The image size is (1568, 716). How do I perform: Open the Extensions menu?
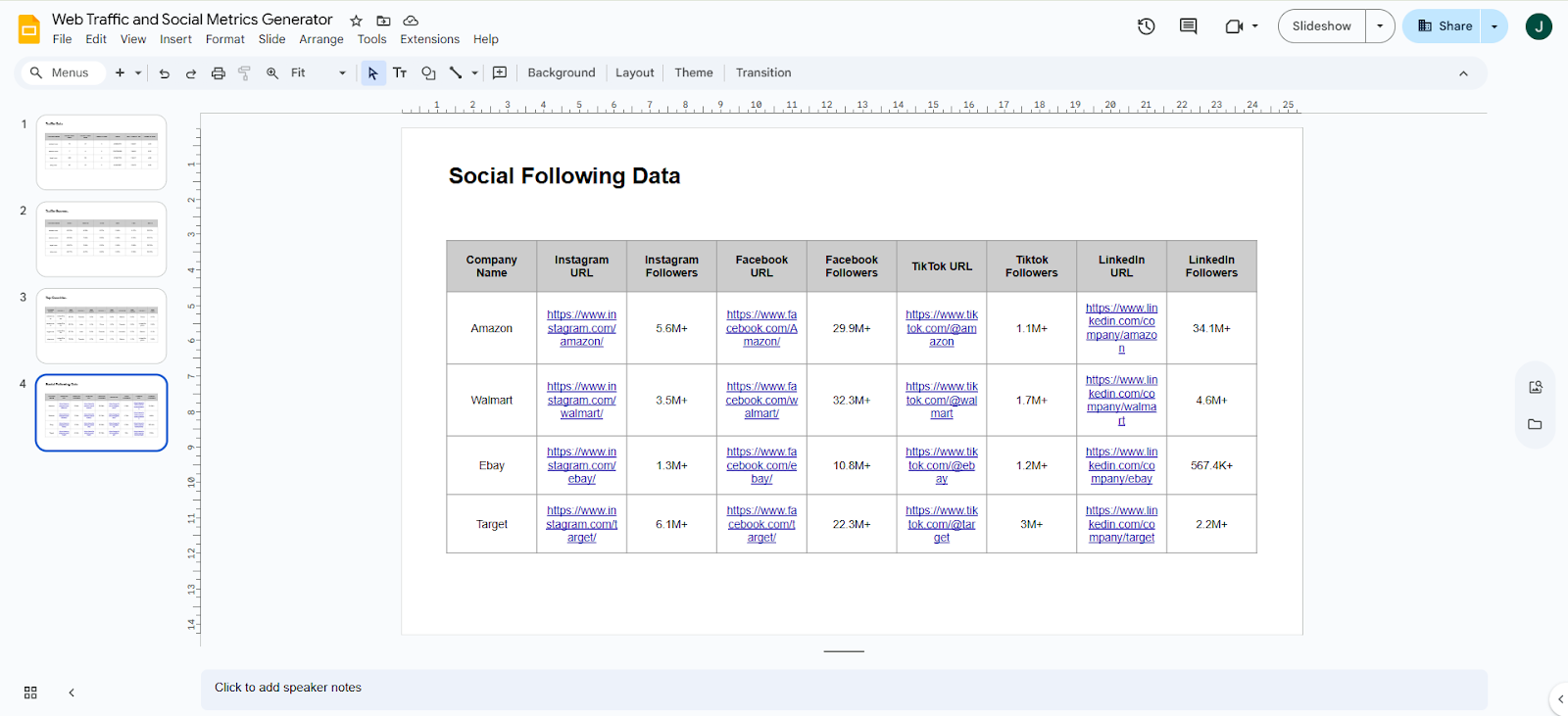click(429, 39)
